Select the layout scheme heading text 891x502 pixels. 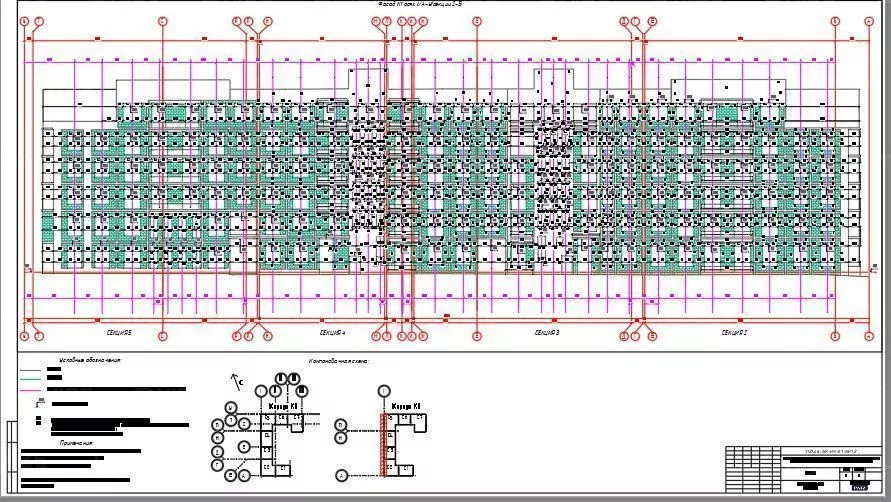(x=338, y=359)
